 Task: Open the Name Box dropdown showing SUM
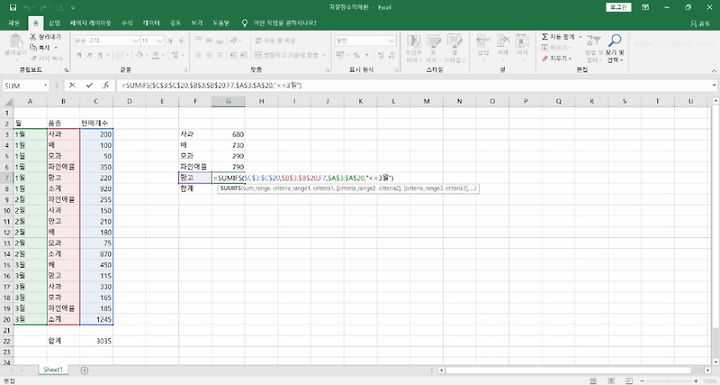click(45, 85)
